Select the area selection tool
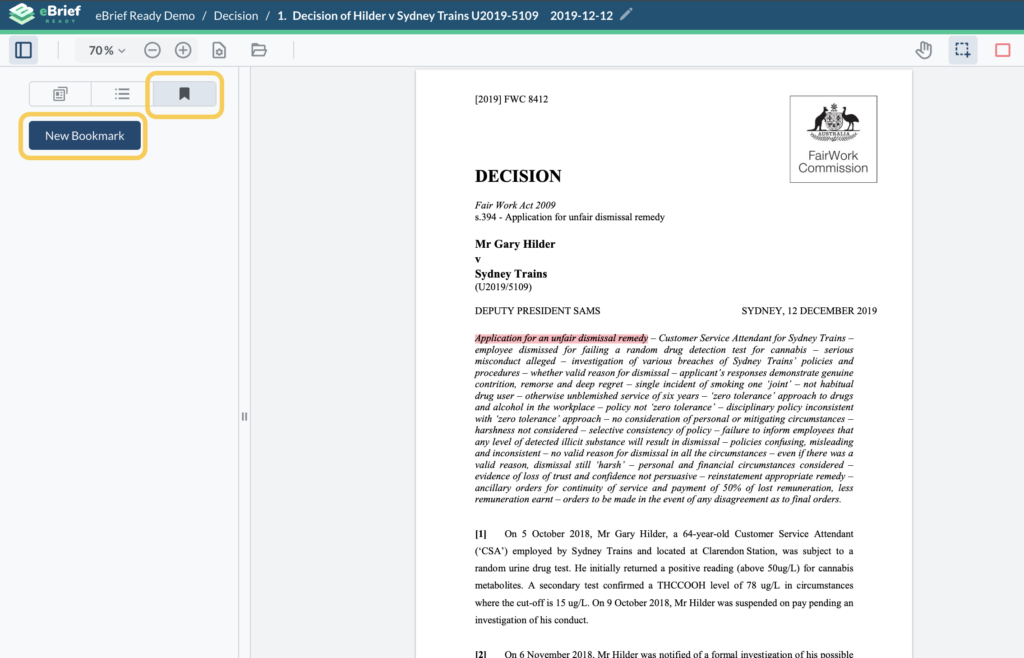 click(x=963, y=50)
